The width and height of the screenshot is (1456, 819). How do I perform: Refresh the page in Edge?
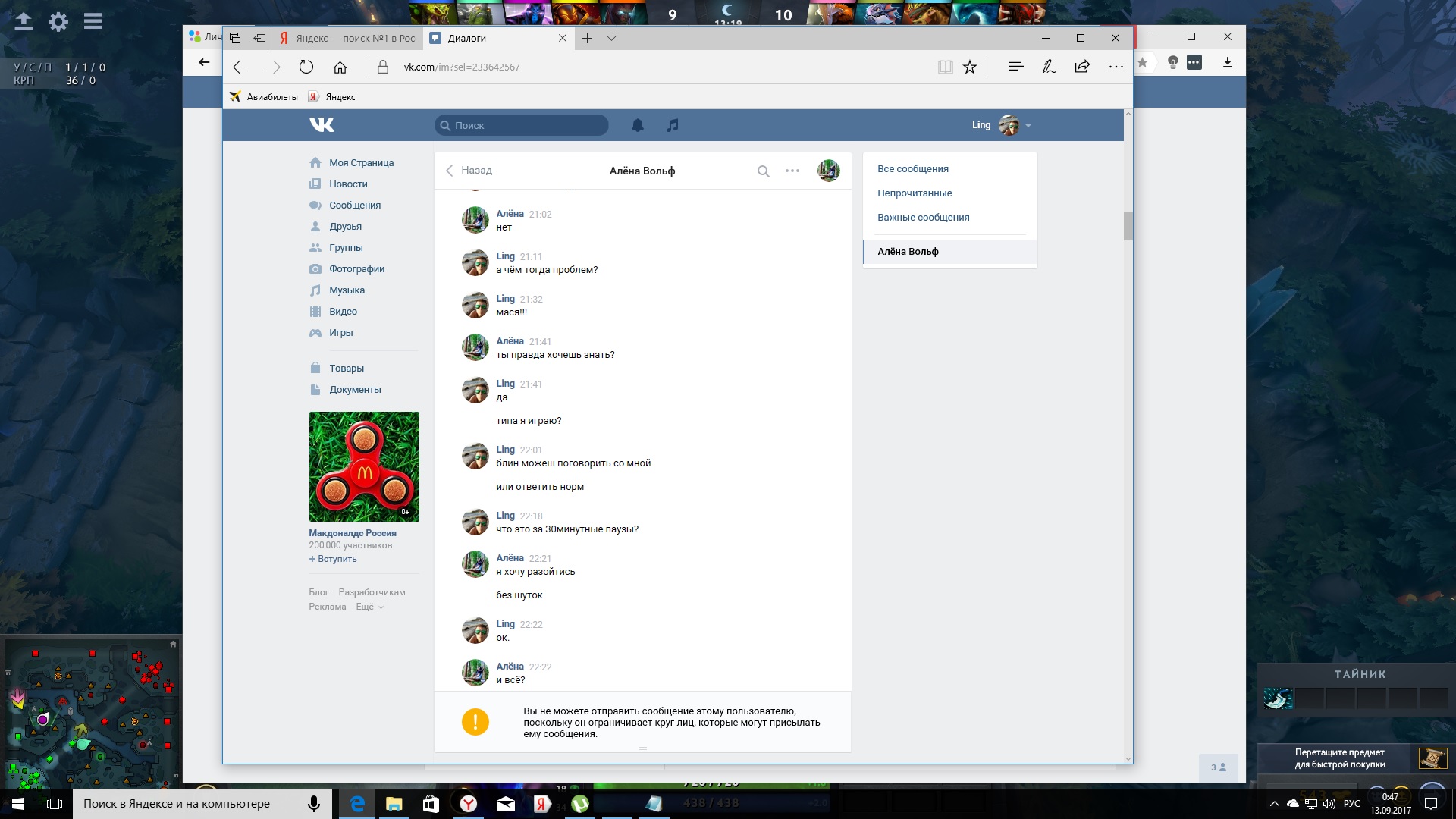pos(306,67)
